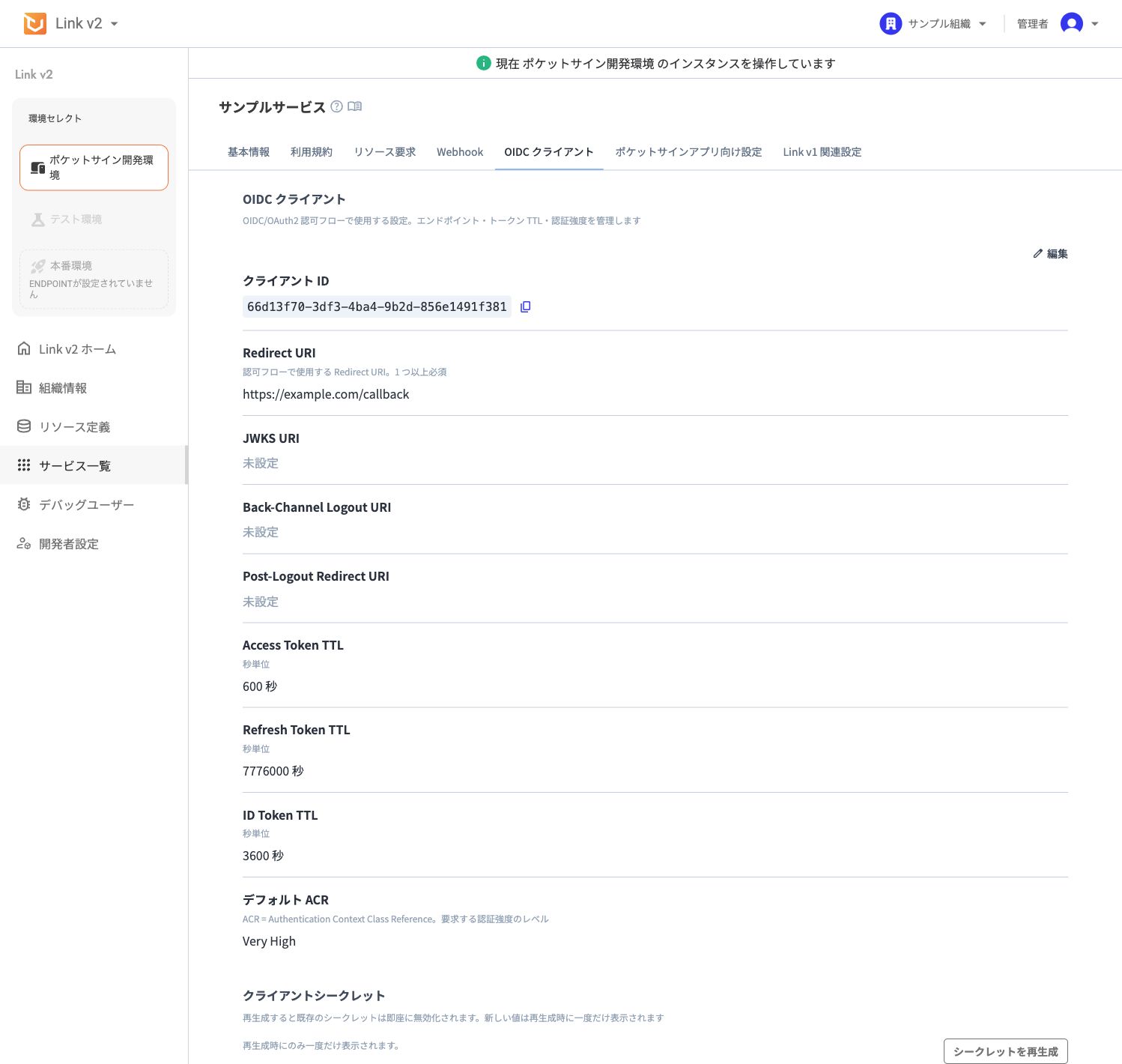Click the デバッグユーザー bug icon
1122x1064 pixels.
pyautogui.click(x=24, y=504)
